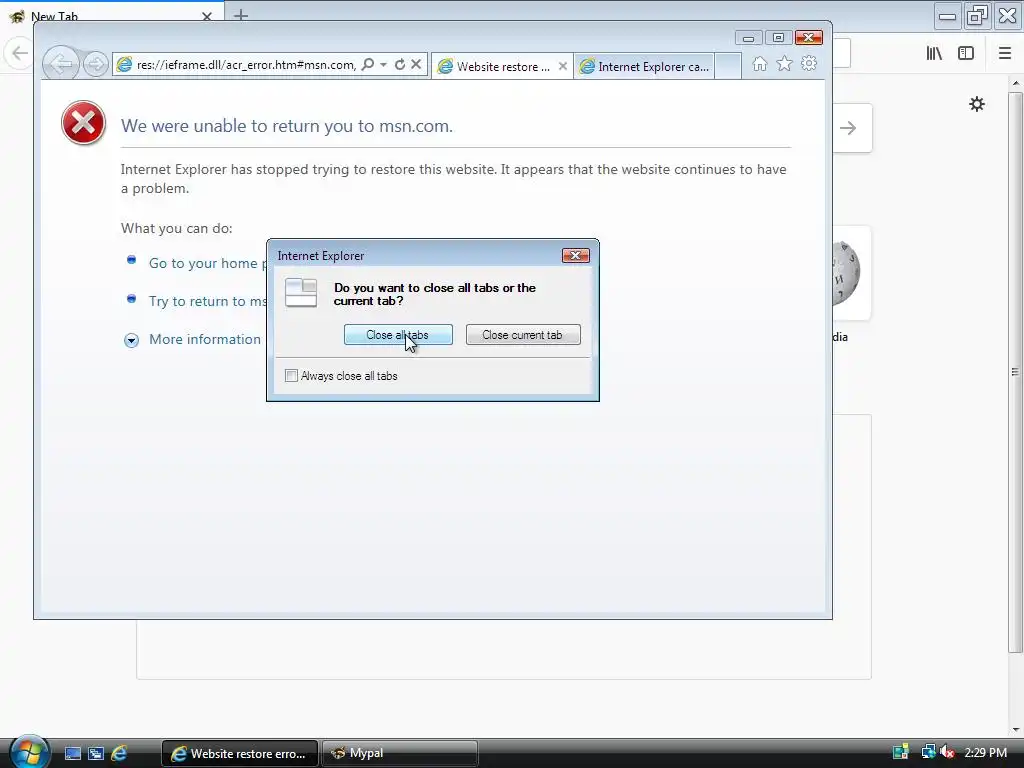
Task: Close the New Tab tab in Mypal
Action: [207, 16]
